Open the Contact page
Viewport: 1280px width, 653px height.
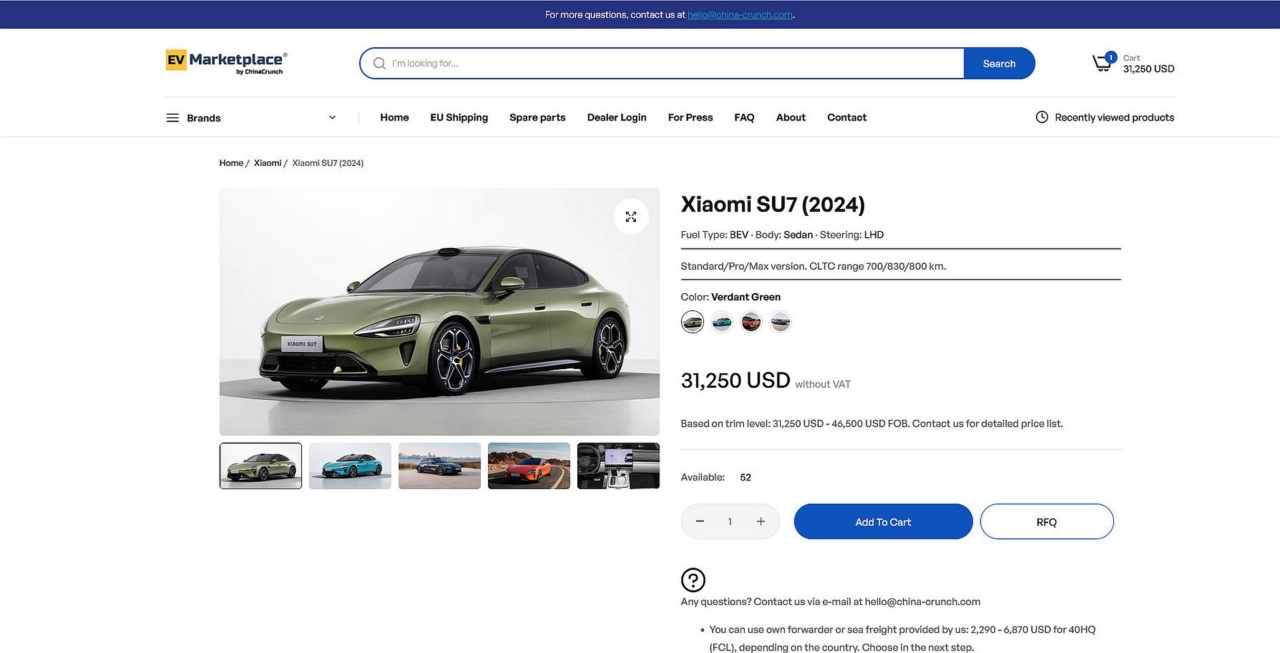point(847,117)
